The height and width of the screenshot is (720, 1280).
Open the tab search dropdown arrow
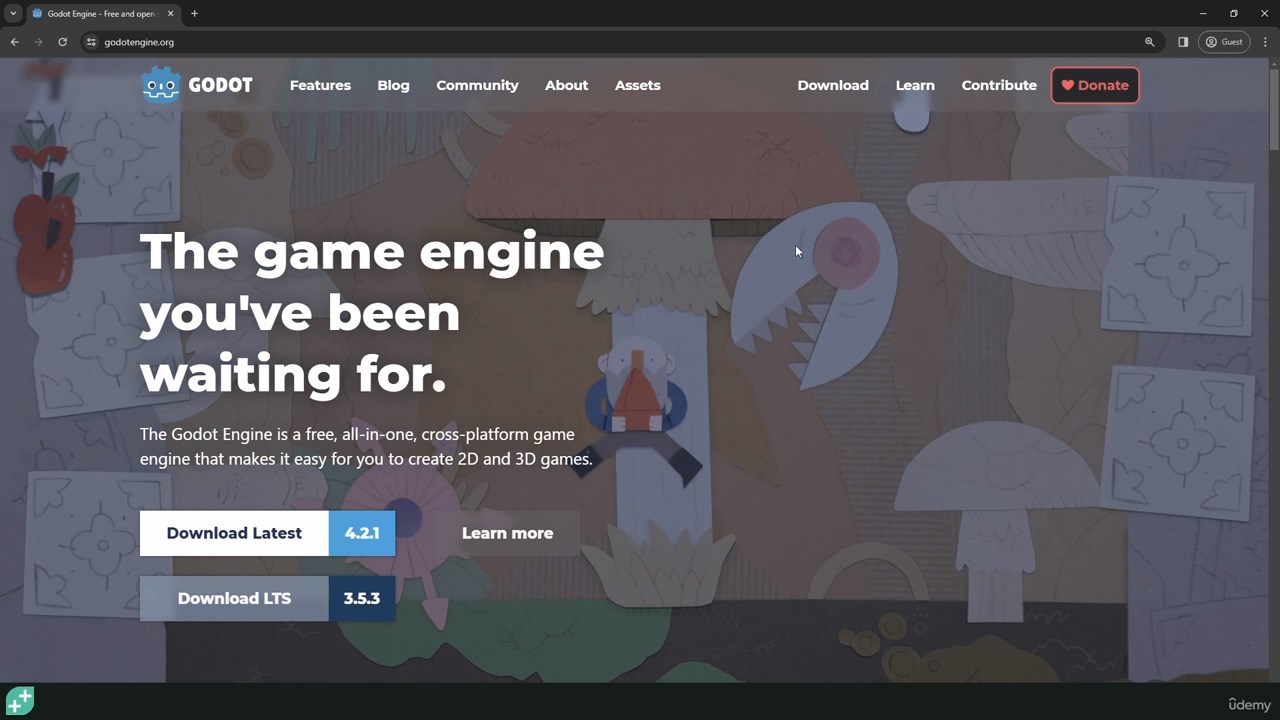point(13,13)
